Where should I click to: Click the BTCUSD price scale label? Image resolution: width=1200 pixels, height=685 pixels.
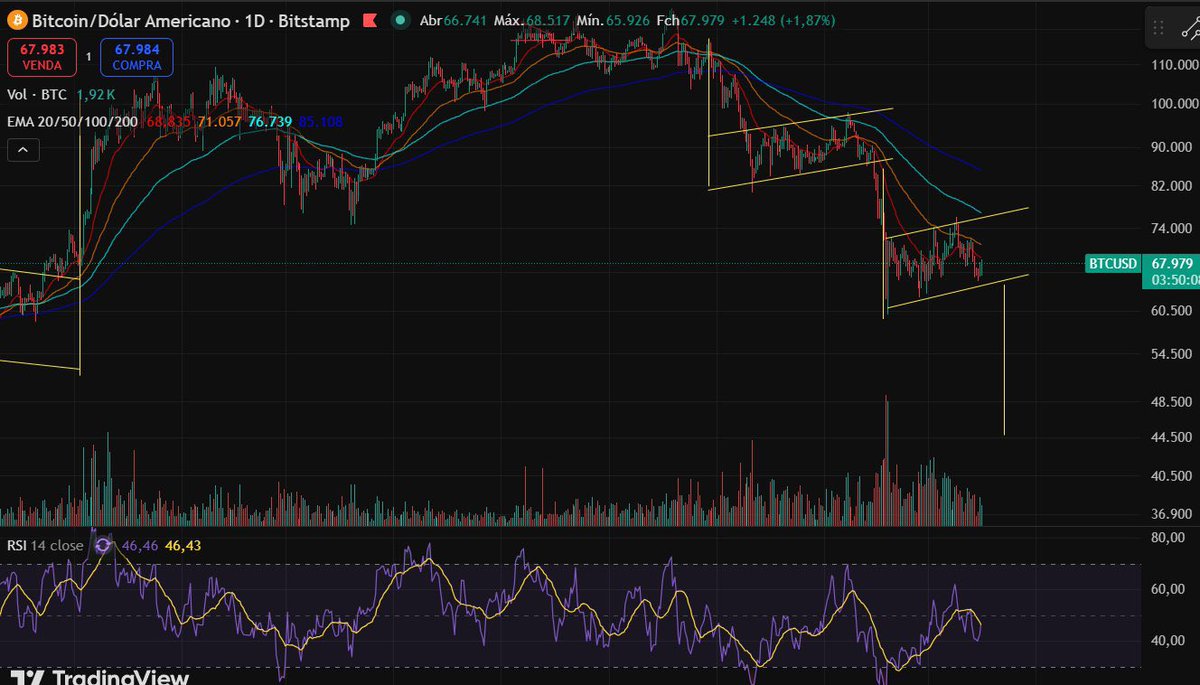[x=1114, y=264]
